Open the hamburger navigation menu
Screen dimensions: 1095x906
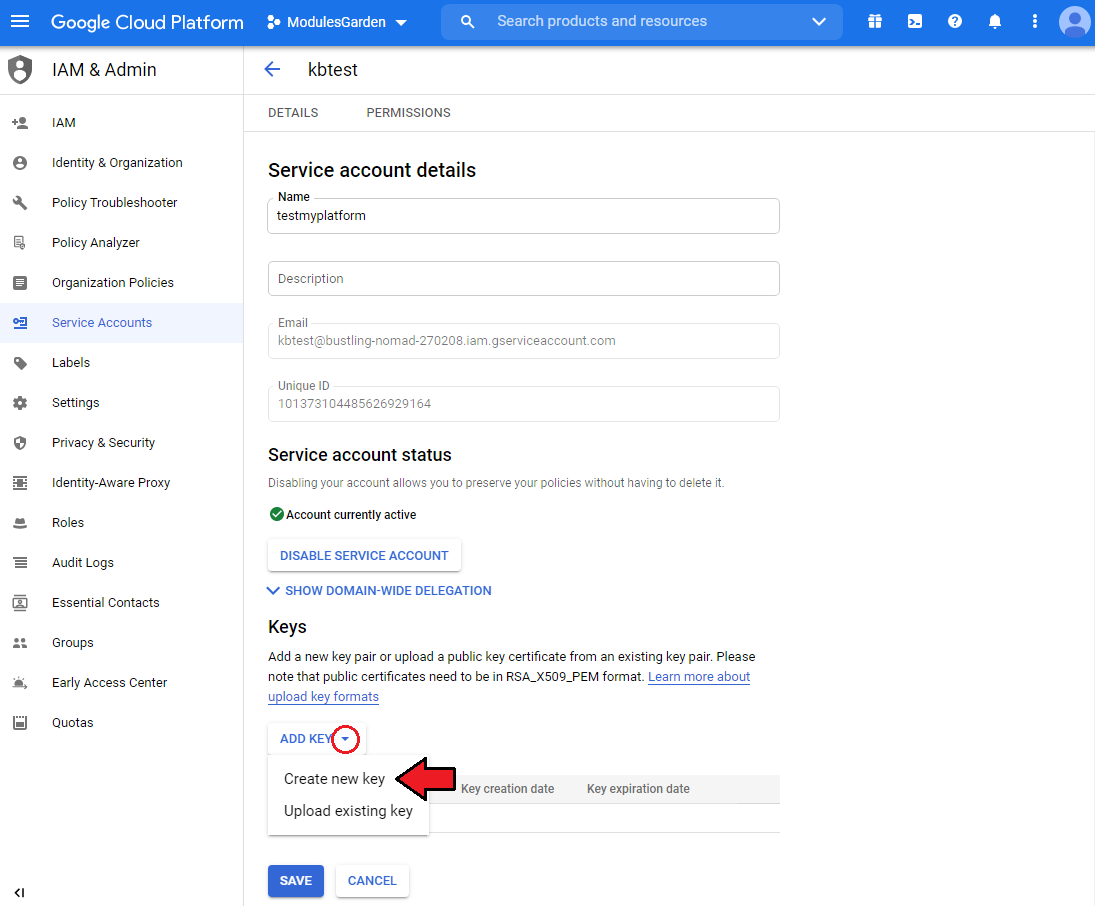(20, 22)
